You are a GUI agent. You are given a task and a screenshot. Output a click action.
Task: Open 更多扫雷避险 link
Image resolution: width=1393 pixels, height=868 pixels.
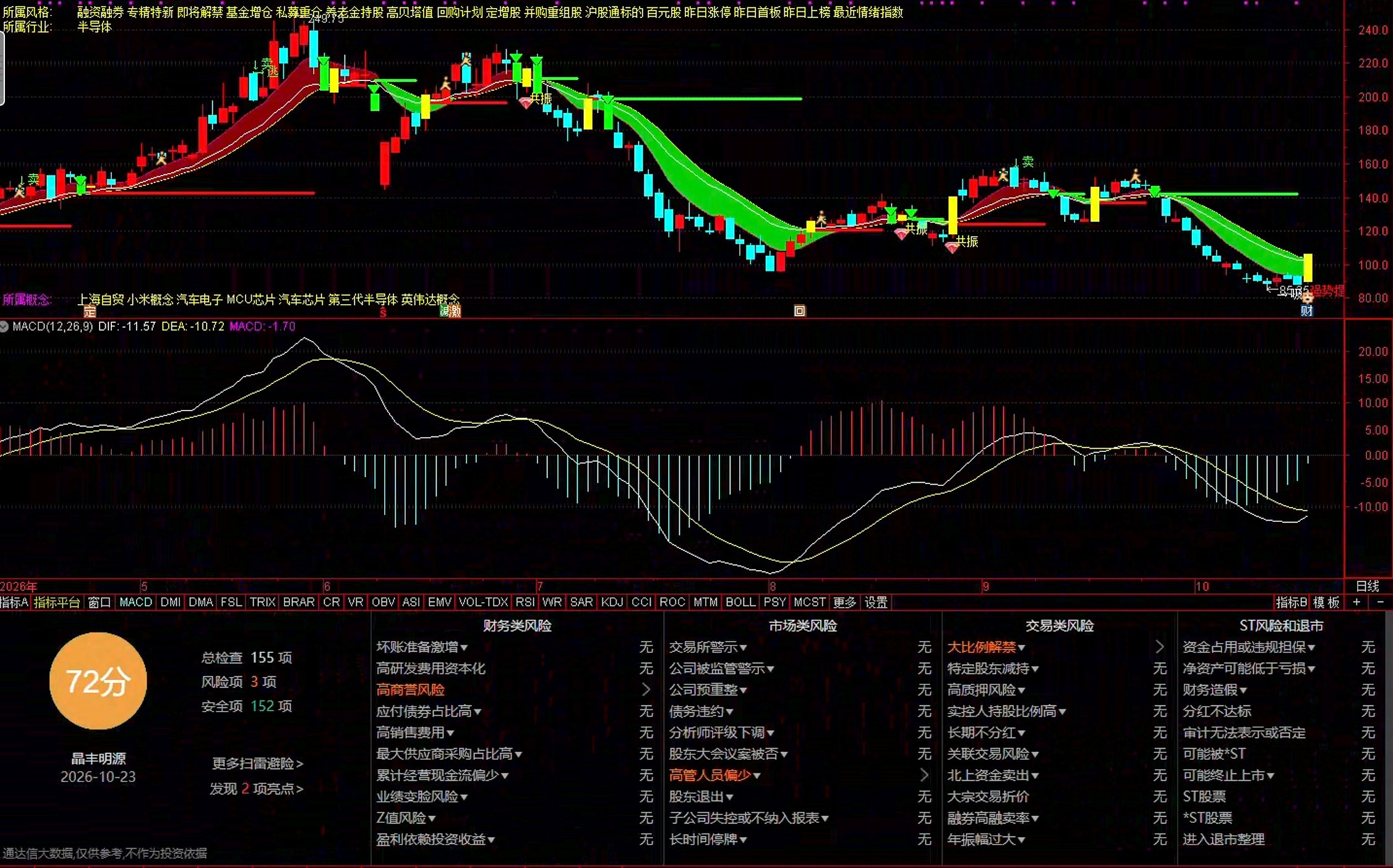(x=257, y=764)
